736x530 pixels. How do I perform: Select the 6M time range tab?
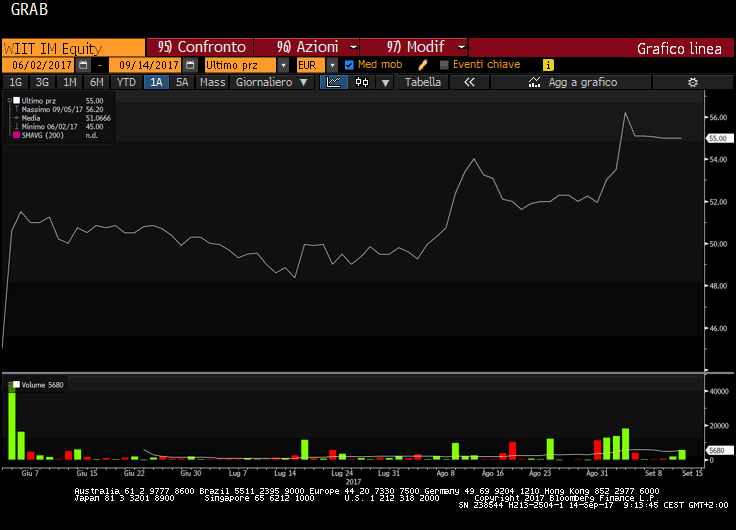point(96,82)
